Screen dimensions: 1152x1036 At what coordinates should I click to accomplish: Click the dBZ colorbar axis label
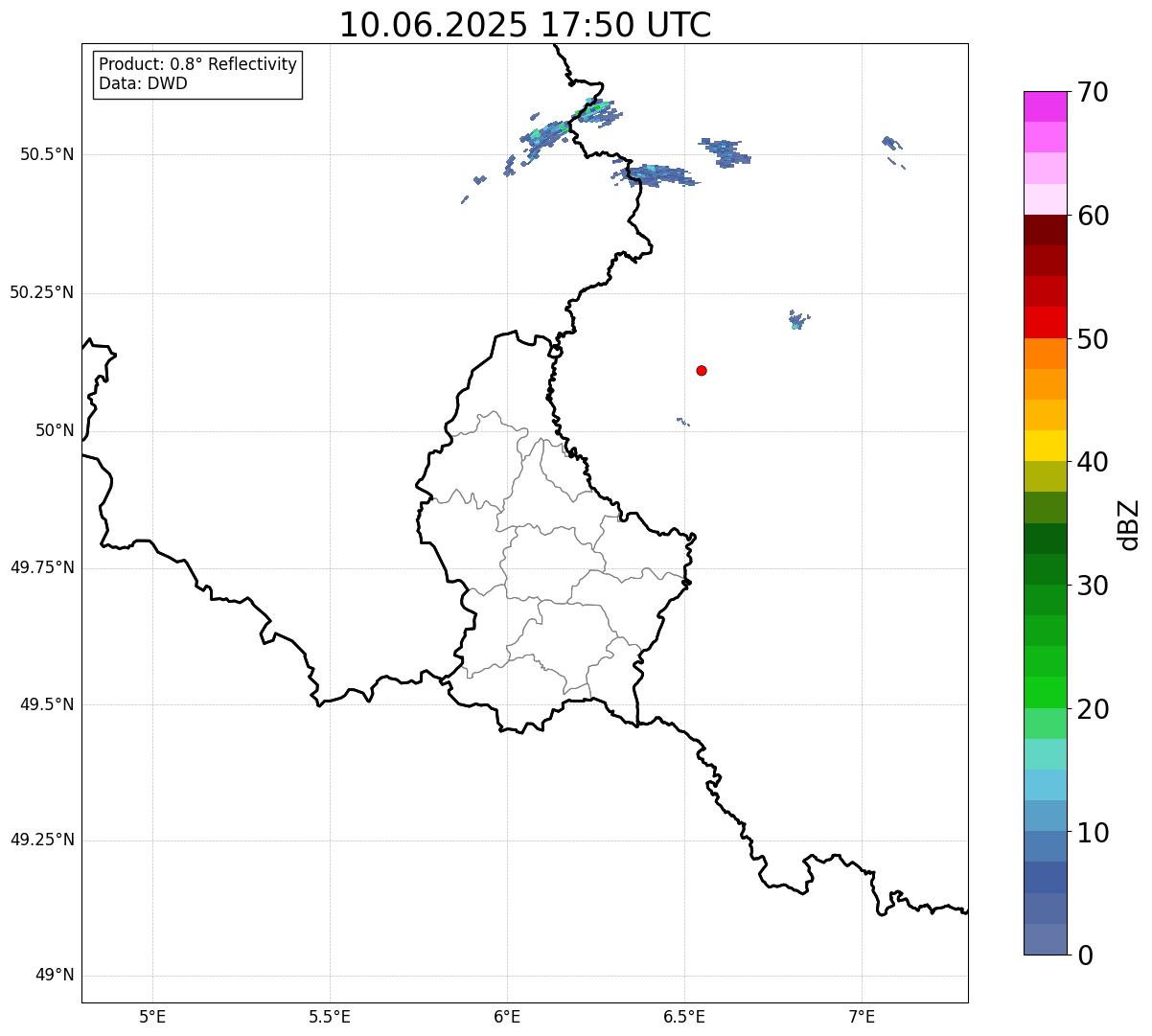[1129, 524]
